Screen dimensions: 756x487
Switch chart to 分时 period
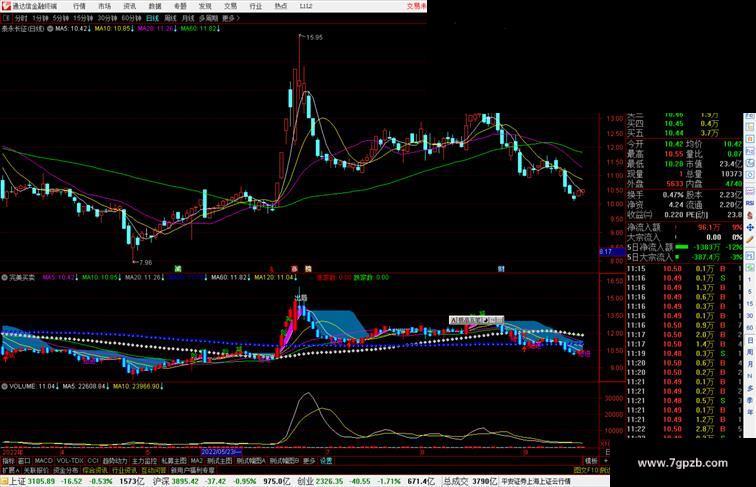(21, 18)
